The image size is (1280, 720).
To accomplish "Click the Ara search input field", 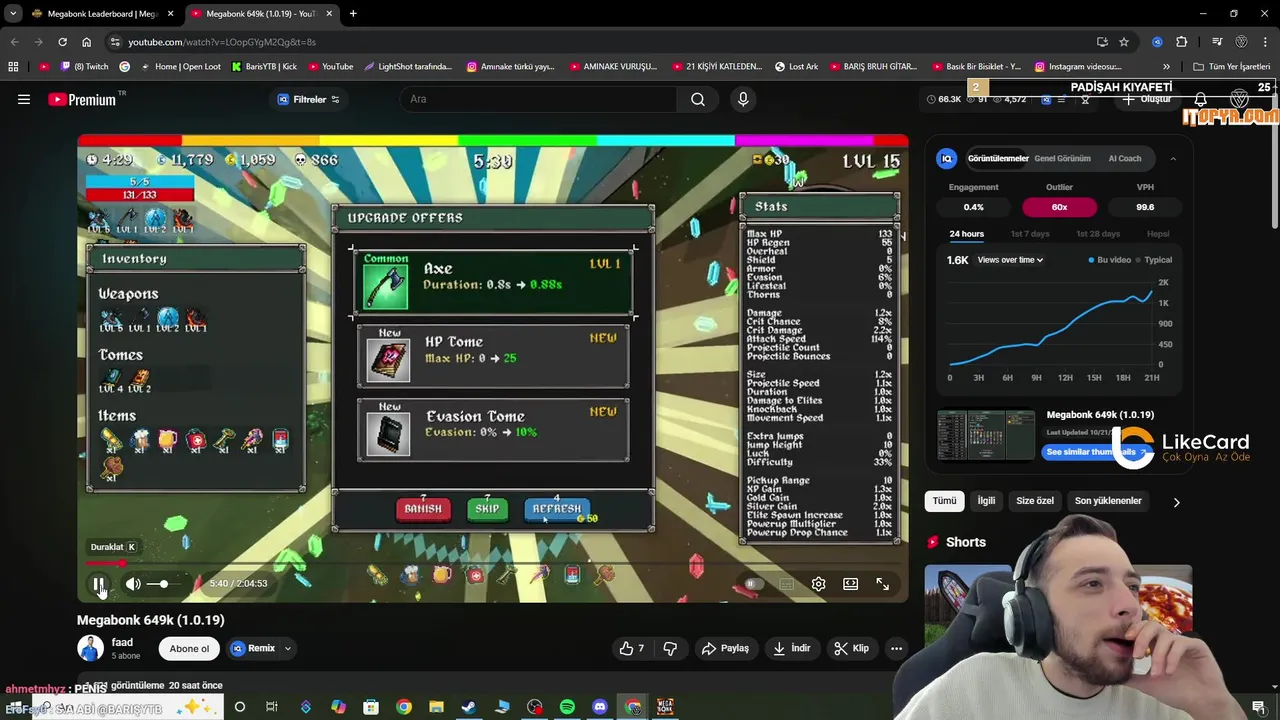I will pyautogui.click(x=538, y=99).
